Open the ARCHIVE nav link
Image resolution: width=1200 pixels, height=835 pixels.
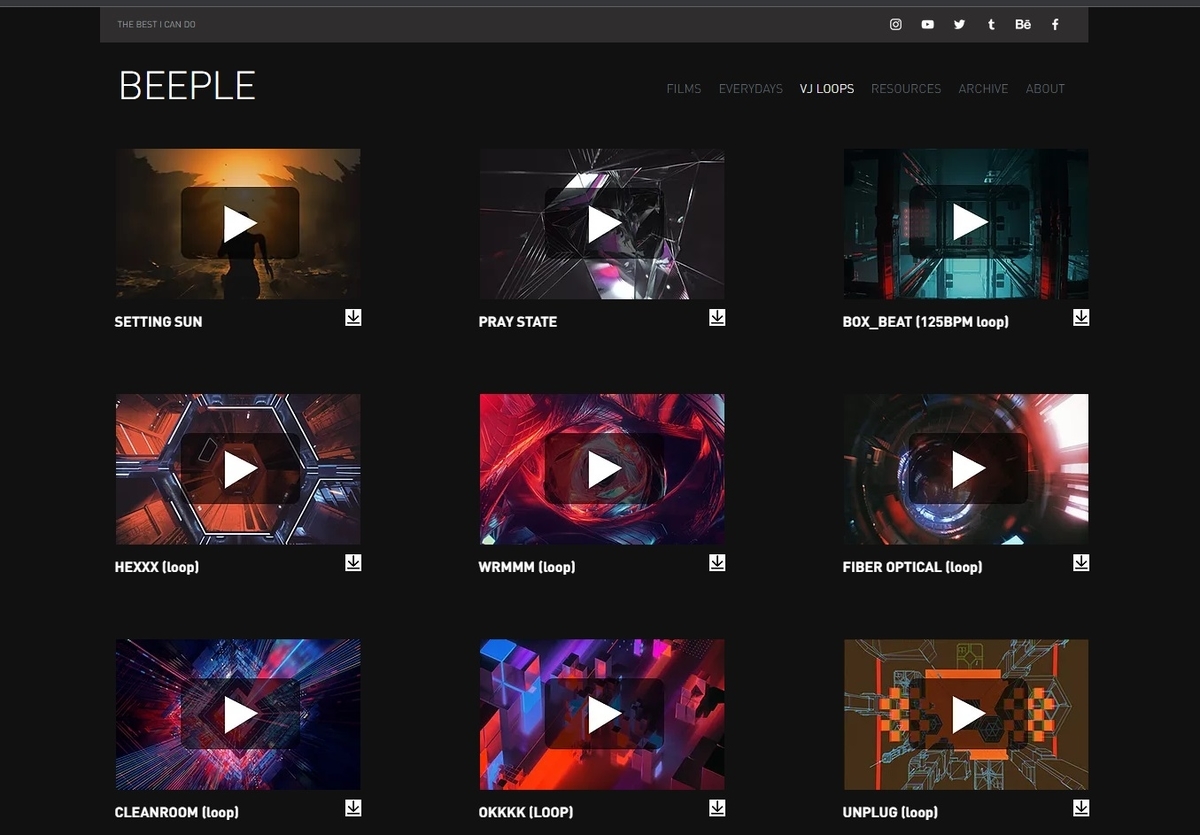click(x=983, y=89)
